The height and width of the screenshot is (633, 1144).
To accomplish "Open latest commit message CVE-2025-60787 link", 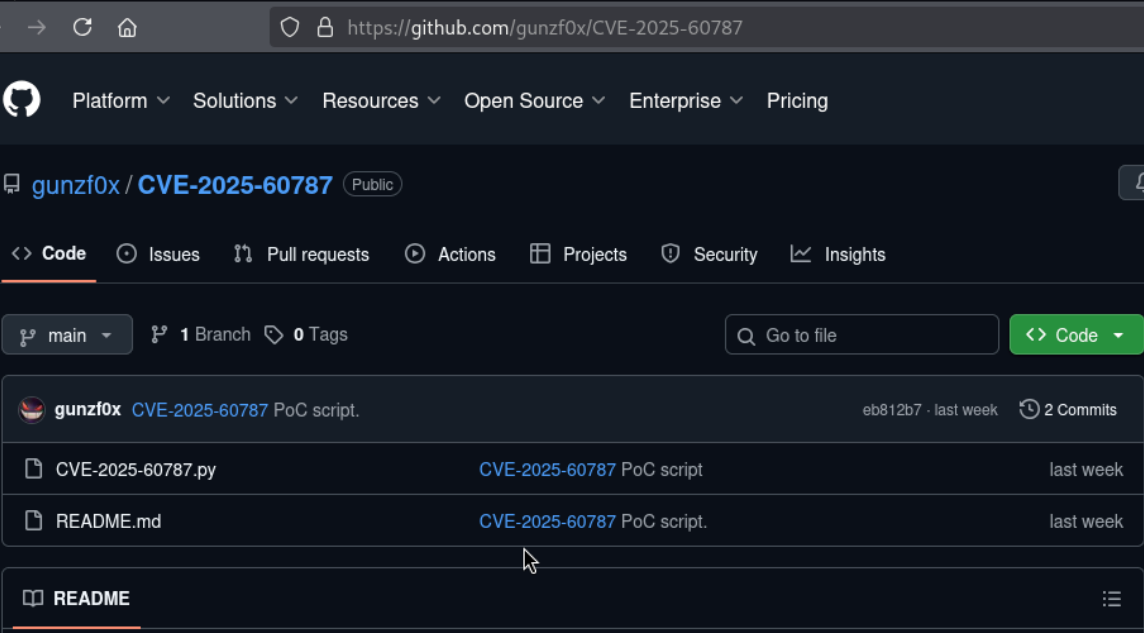I will 200,410.
